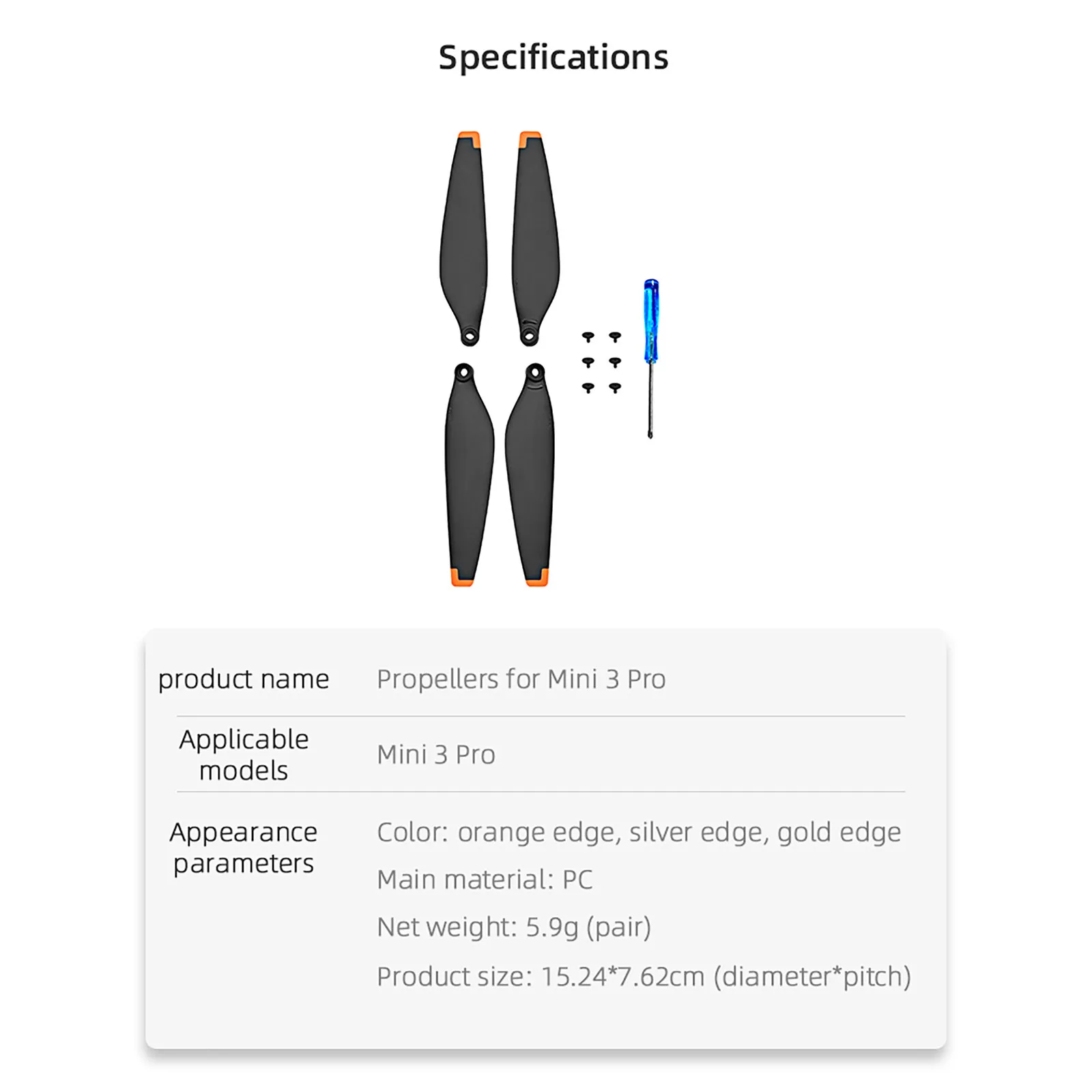Viewport: 1092px width, 1092px height.
Task: Click the "Main material: PC" line
Action: point(485,880)
